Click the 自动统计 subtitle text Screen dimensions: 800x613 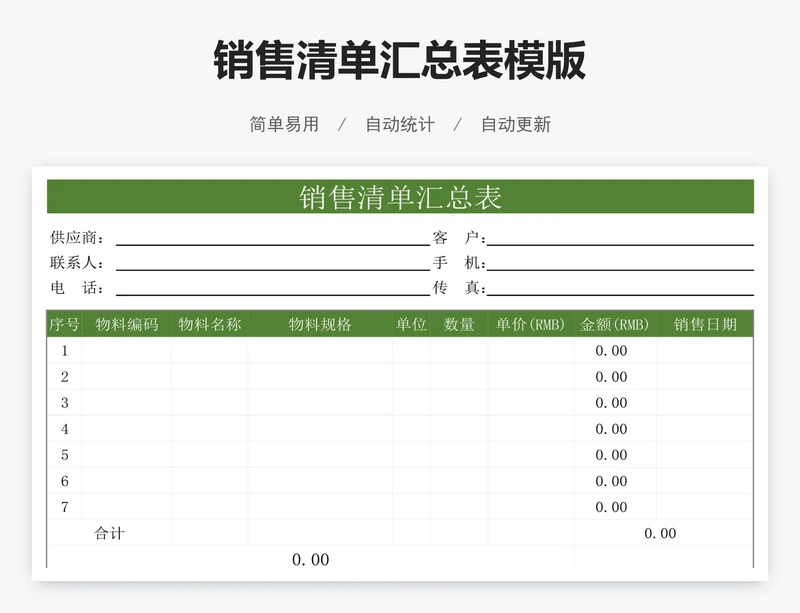click(x=400, y=124)
